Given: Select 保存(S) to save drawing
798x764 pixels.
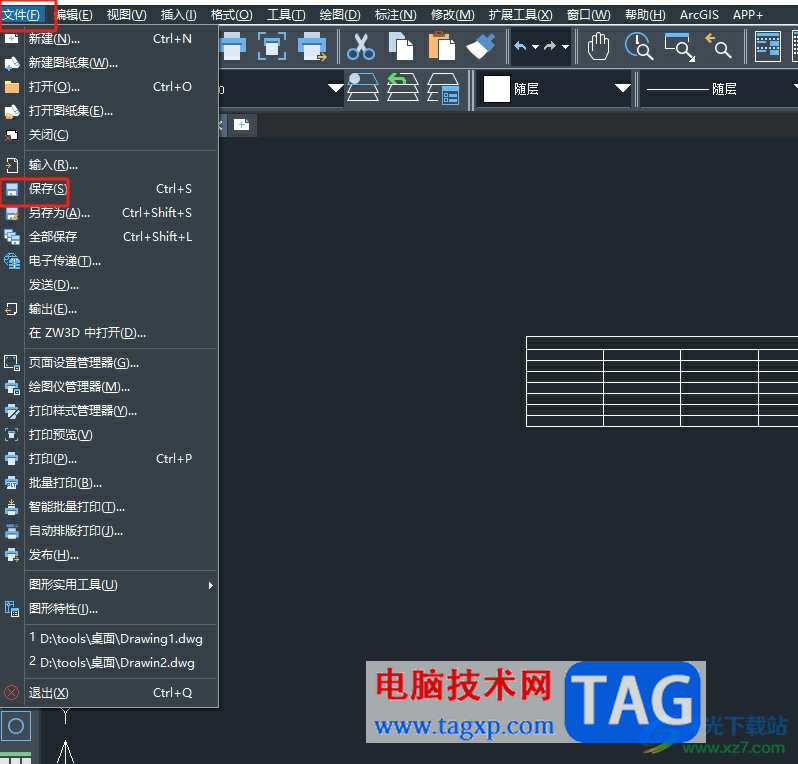Looking at the screenshot, I should (x=110, y=189).
